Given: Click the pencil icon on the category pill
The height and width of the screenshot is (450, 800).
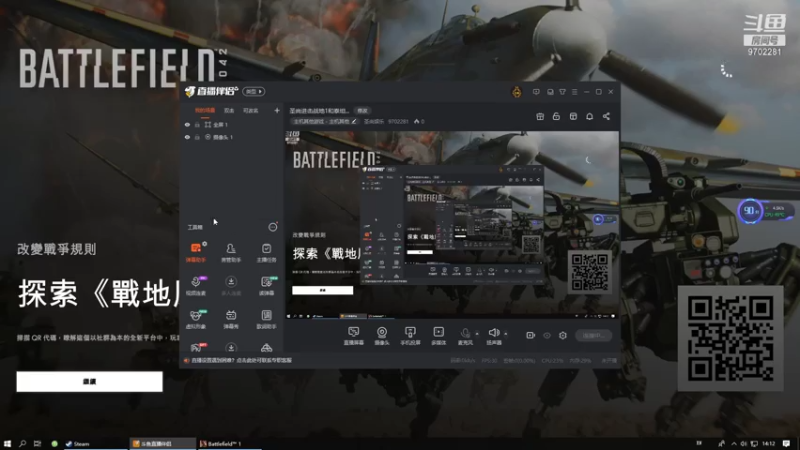Looking at the screenshot, I should (x=354, y=121).
